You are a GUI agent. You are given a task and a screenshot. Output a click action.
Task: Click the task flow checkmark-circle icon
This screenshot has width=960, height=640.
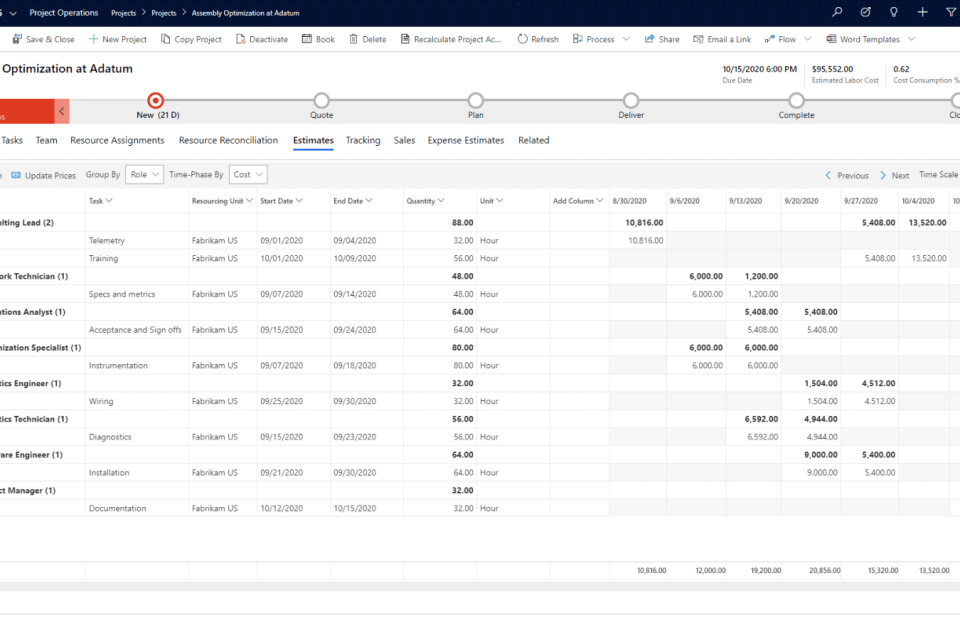(865, 13)
